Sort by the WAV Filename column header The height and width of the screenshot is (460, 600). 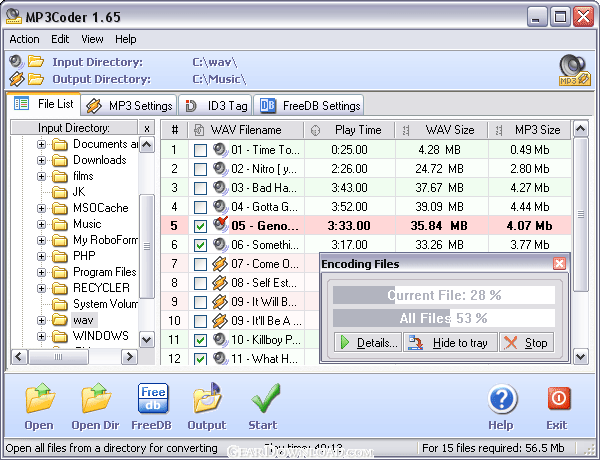246,130
